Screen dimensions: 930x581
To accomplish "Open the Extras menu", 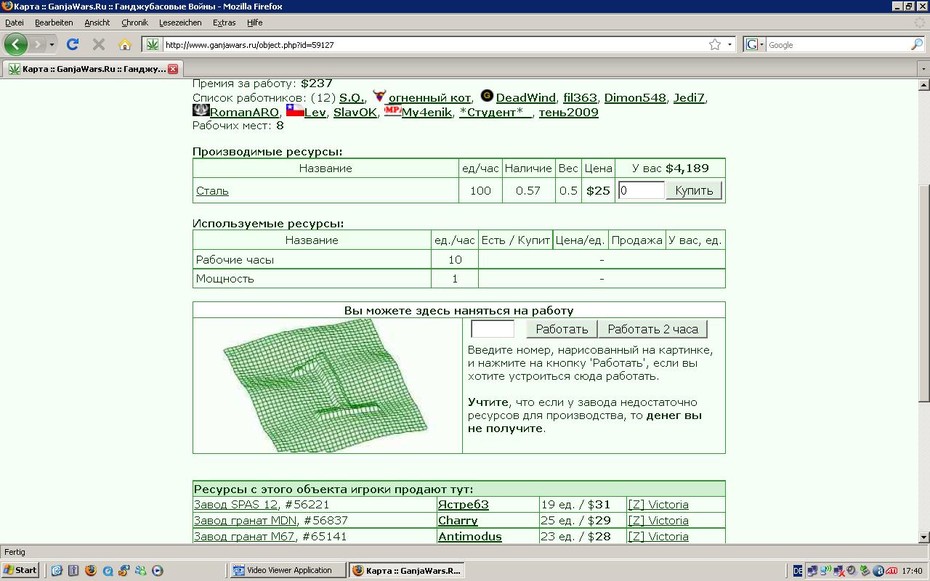I will point(224,23).
